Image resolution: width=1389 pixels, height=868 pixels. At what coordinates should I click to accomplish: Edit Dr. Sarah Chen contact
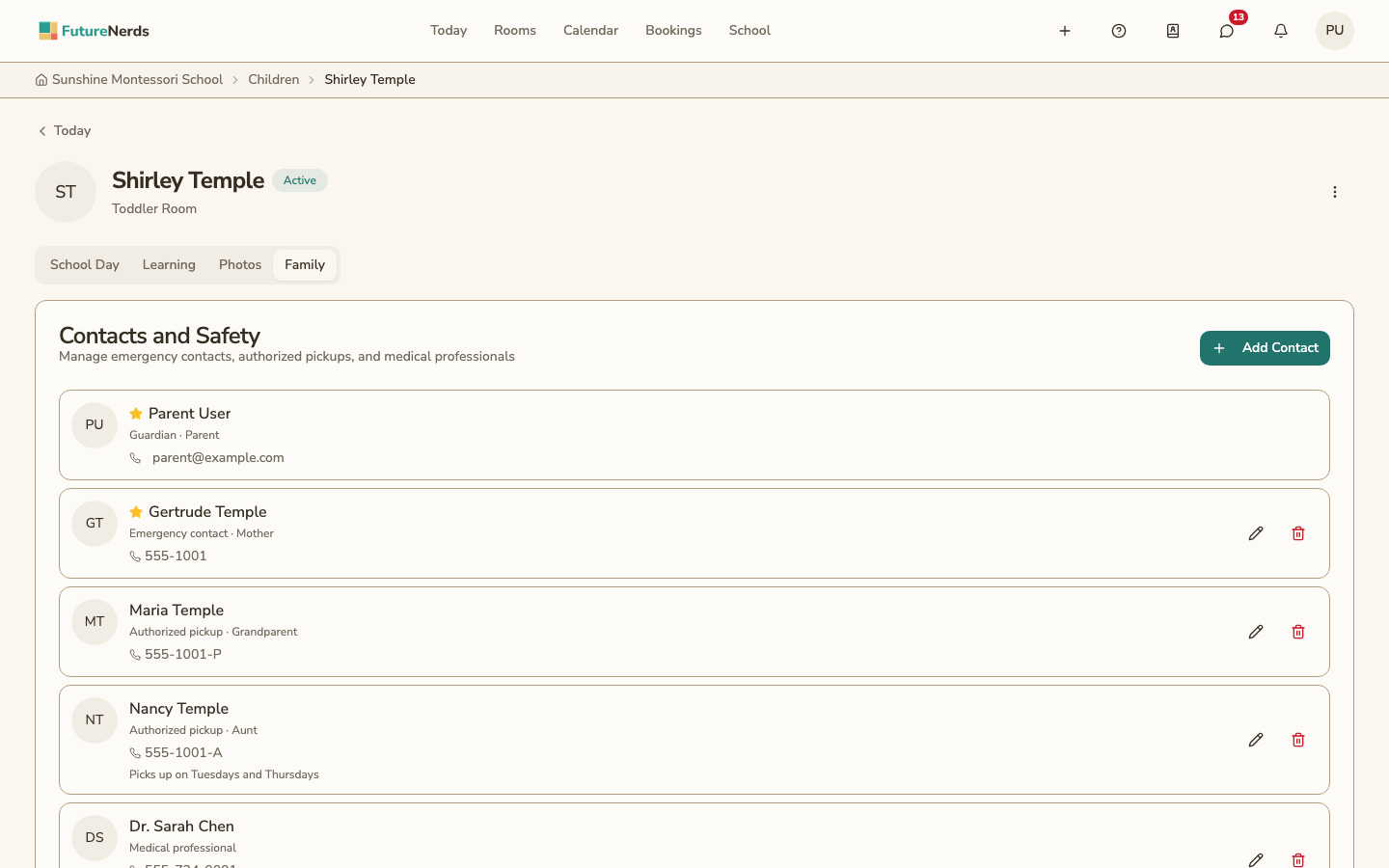[x=1256, y=858]
